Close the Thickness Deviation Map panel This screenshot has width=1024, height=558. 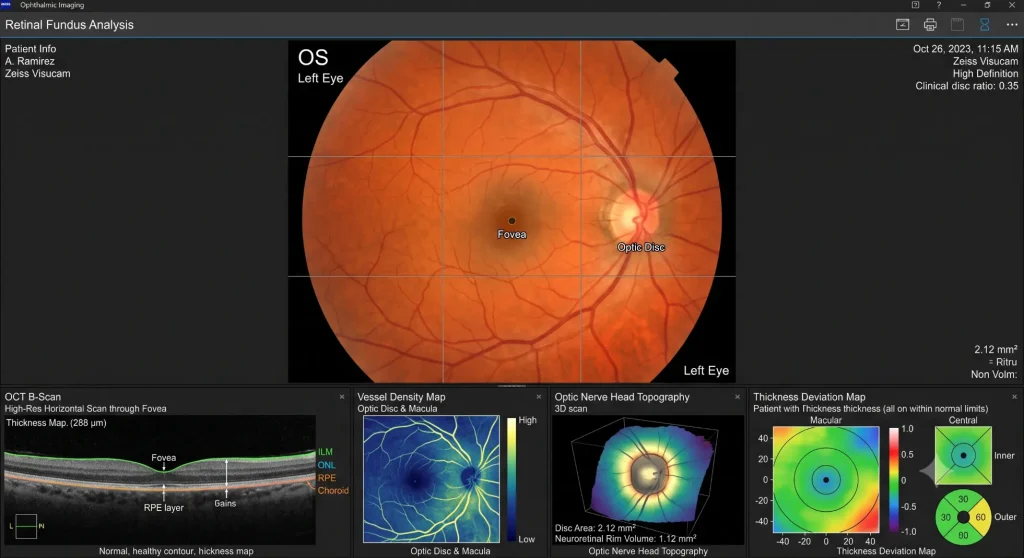(x=1014, y=397)
